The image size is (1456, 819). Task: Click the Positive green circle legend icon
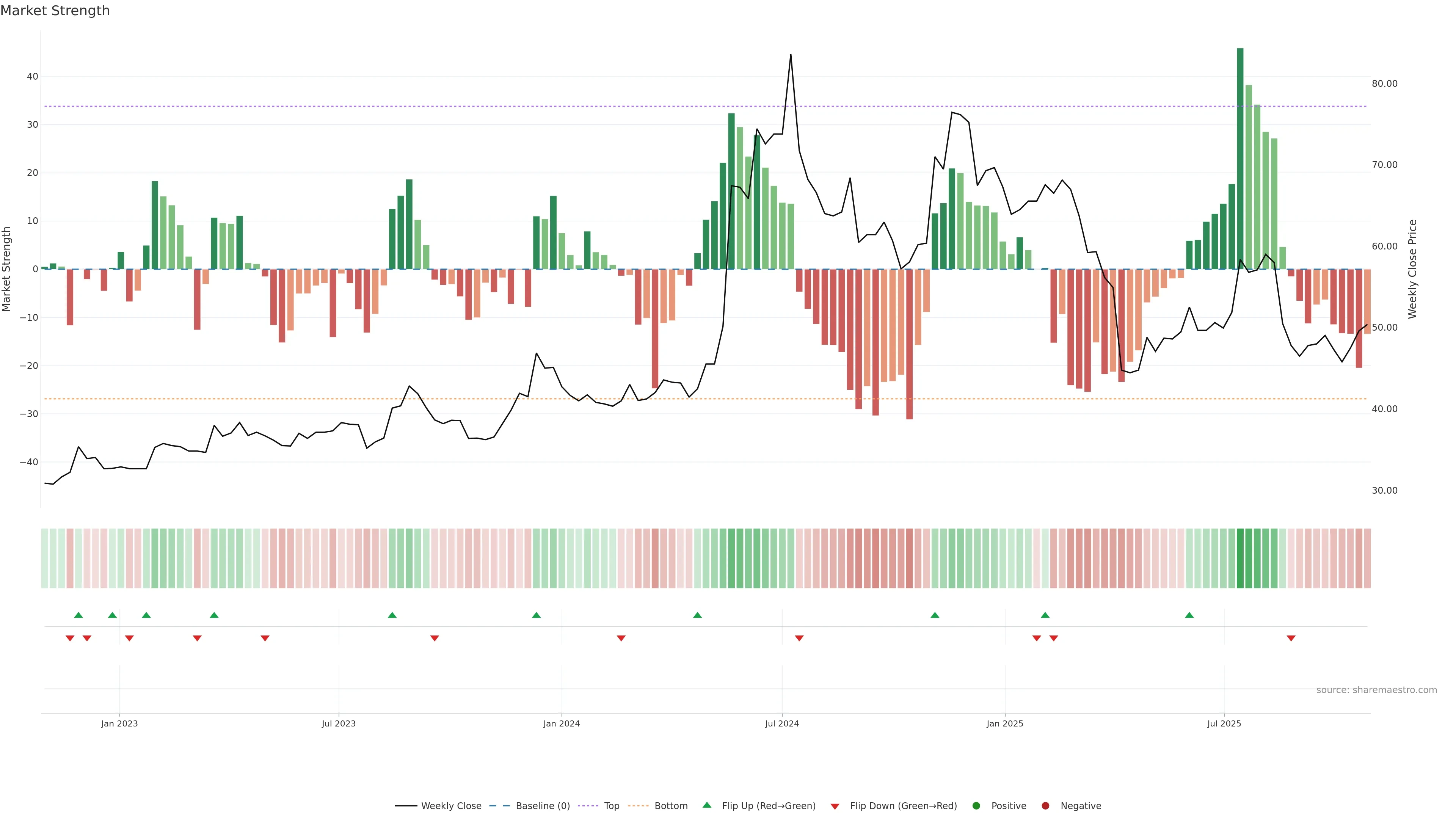pos(976,806)
